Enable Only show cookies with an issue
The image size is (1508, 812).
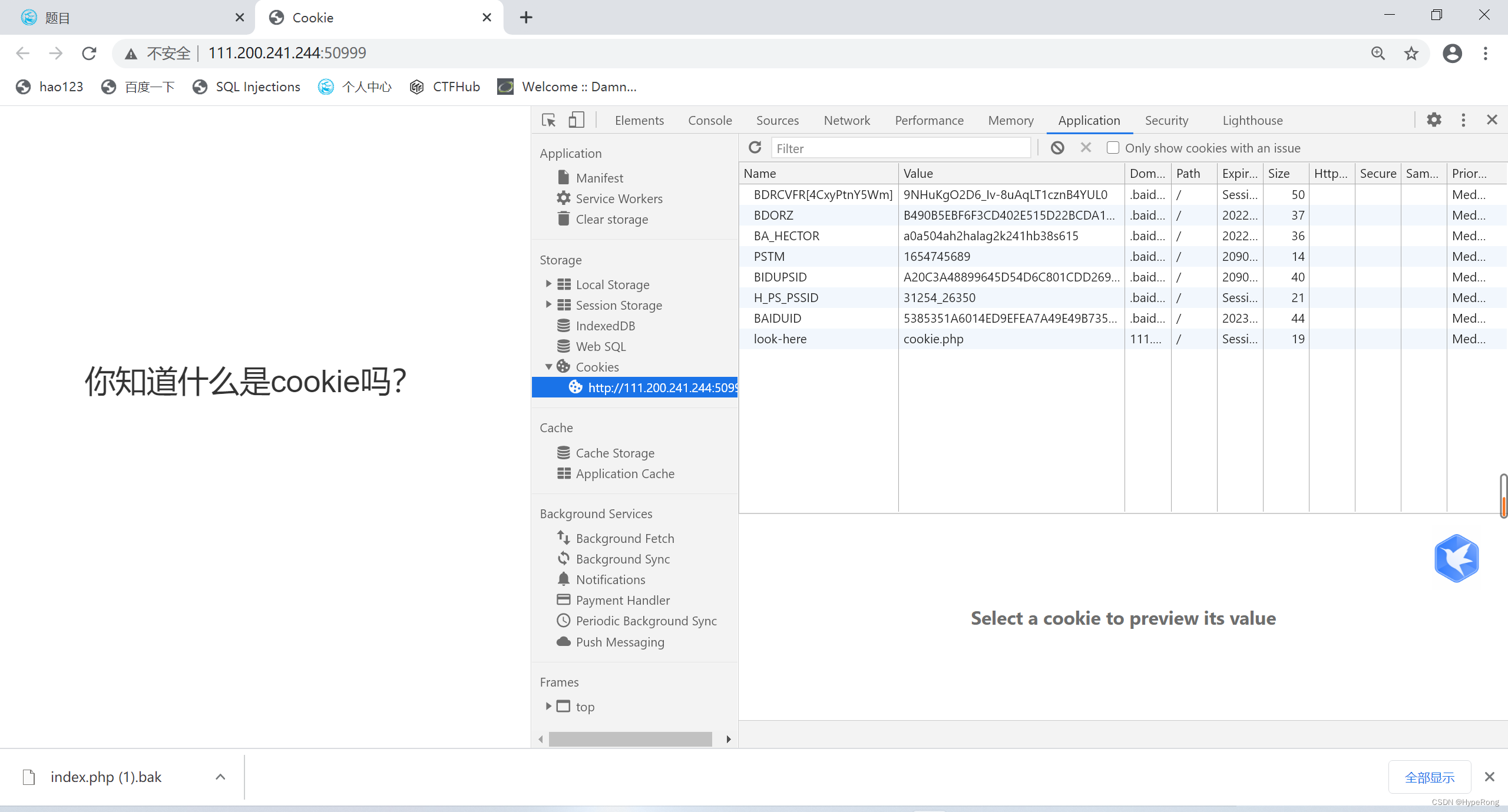pos(1113,148)
